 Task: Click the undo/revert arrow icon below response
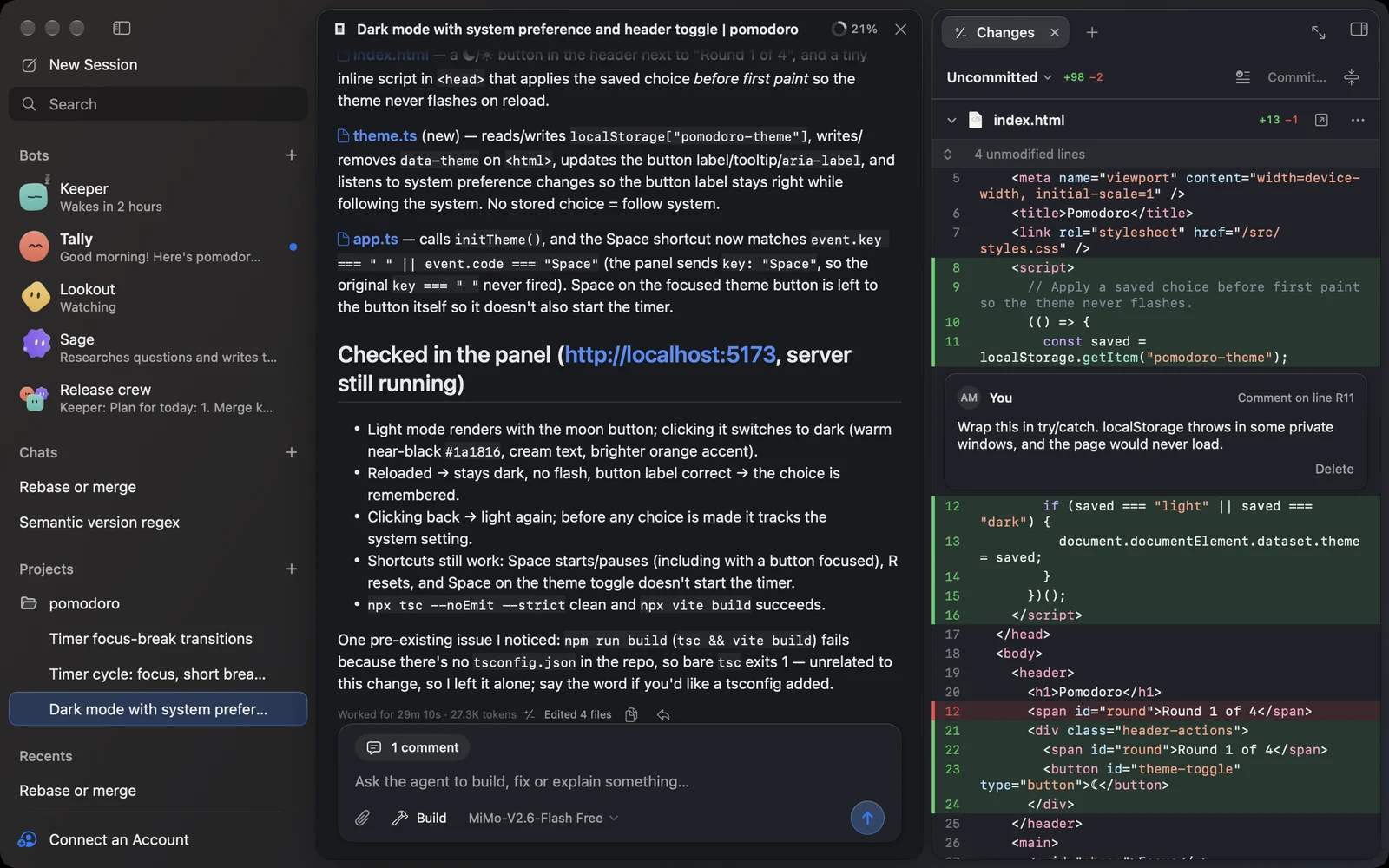[664, 714]
